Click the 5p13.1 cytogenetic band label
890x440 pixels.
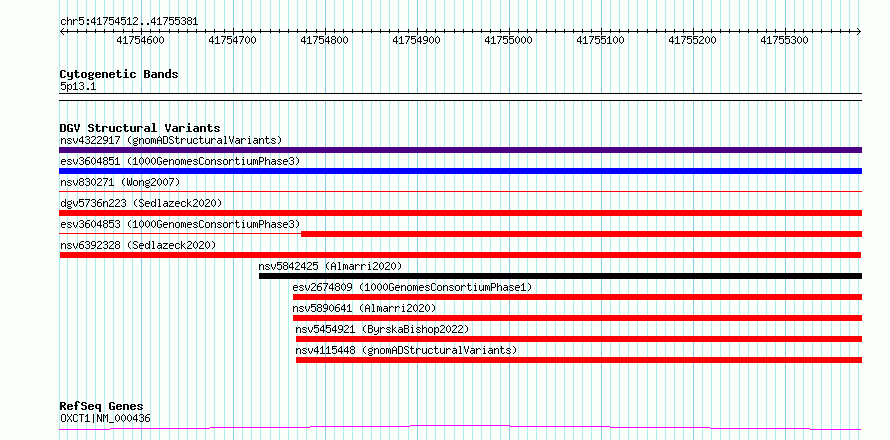click(x=78, y=86)
